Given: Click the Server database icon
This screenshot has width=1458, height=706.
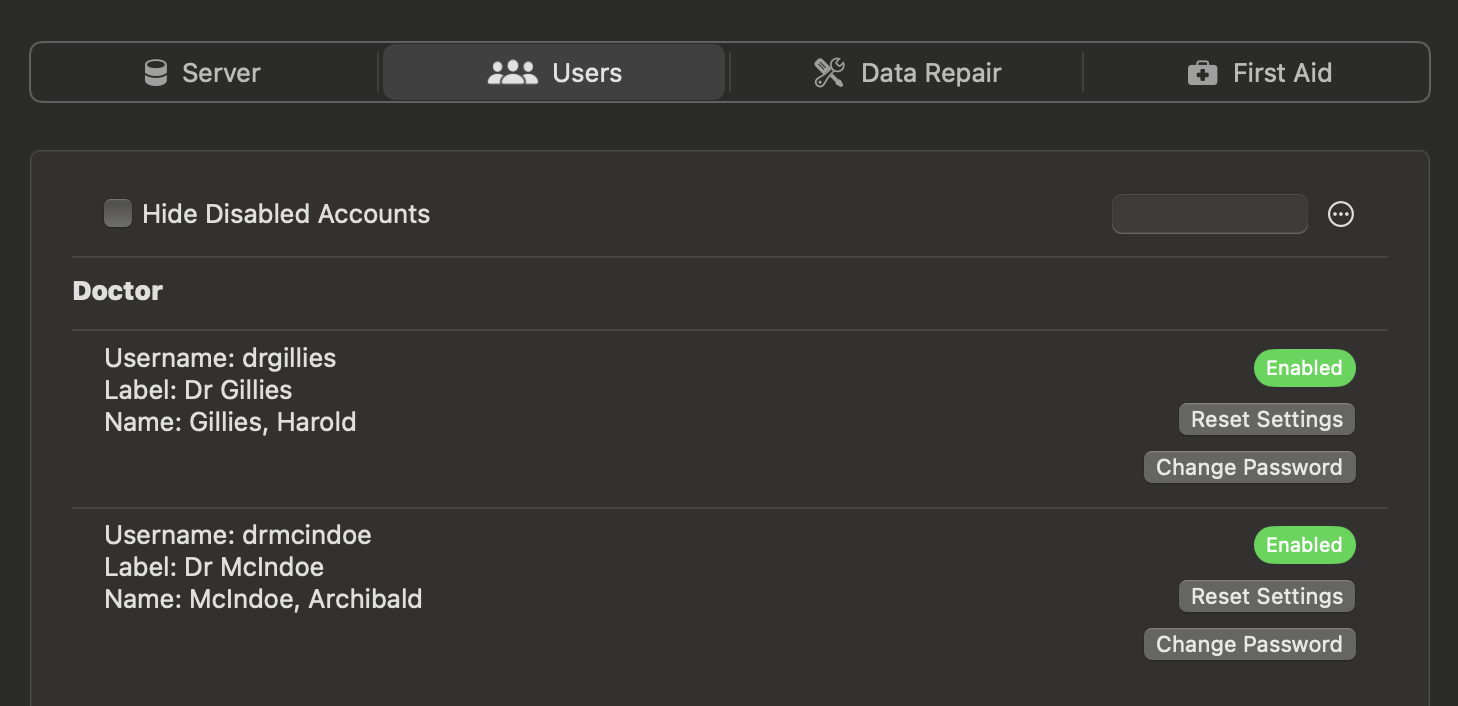Looking at the screenshot, I should click(x=156, y=73).
